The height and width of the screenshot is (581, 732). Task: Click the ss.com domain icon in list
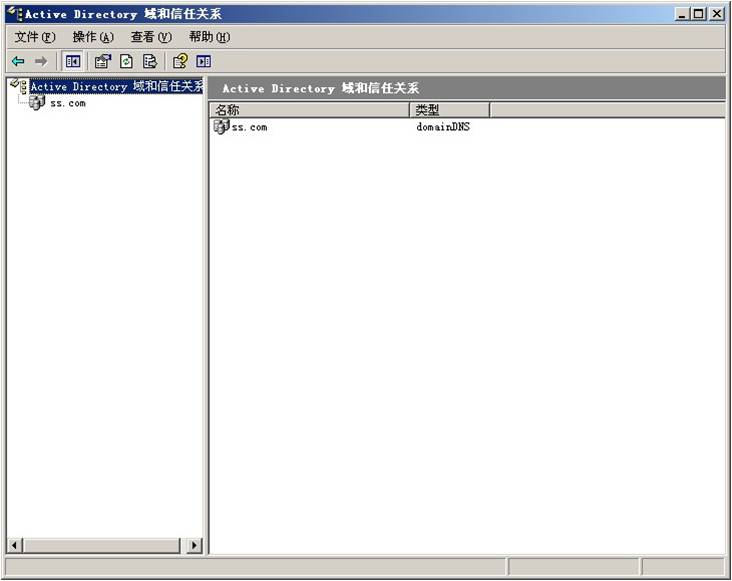221,126
